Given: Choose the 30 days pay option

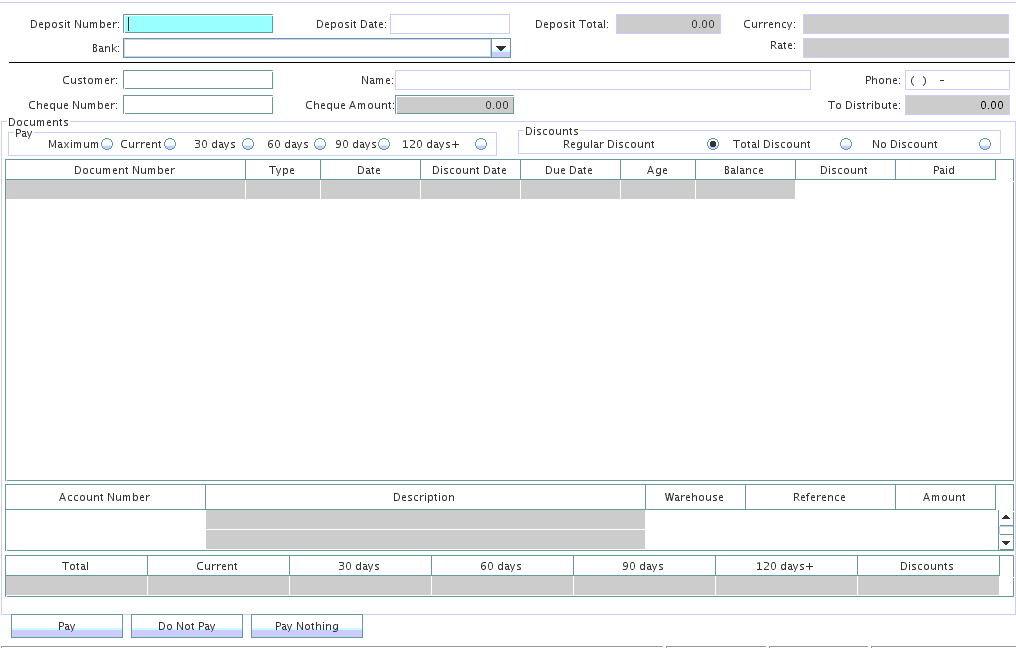Looking at the screenshot, I should point(248,144).
